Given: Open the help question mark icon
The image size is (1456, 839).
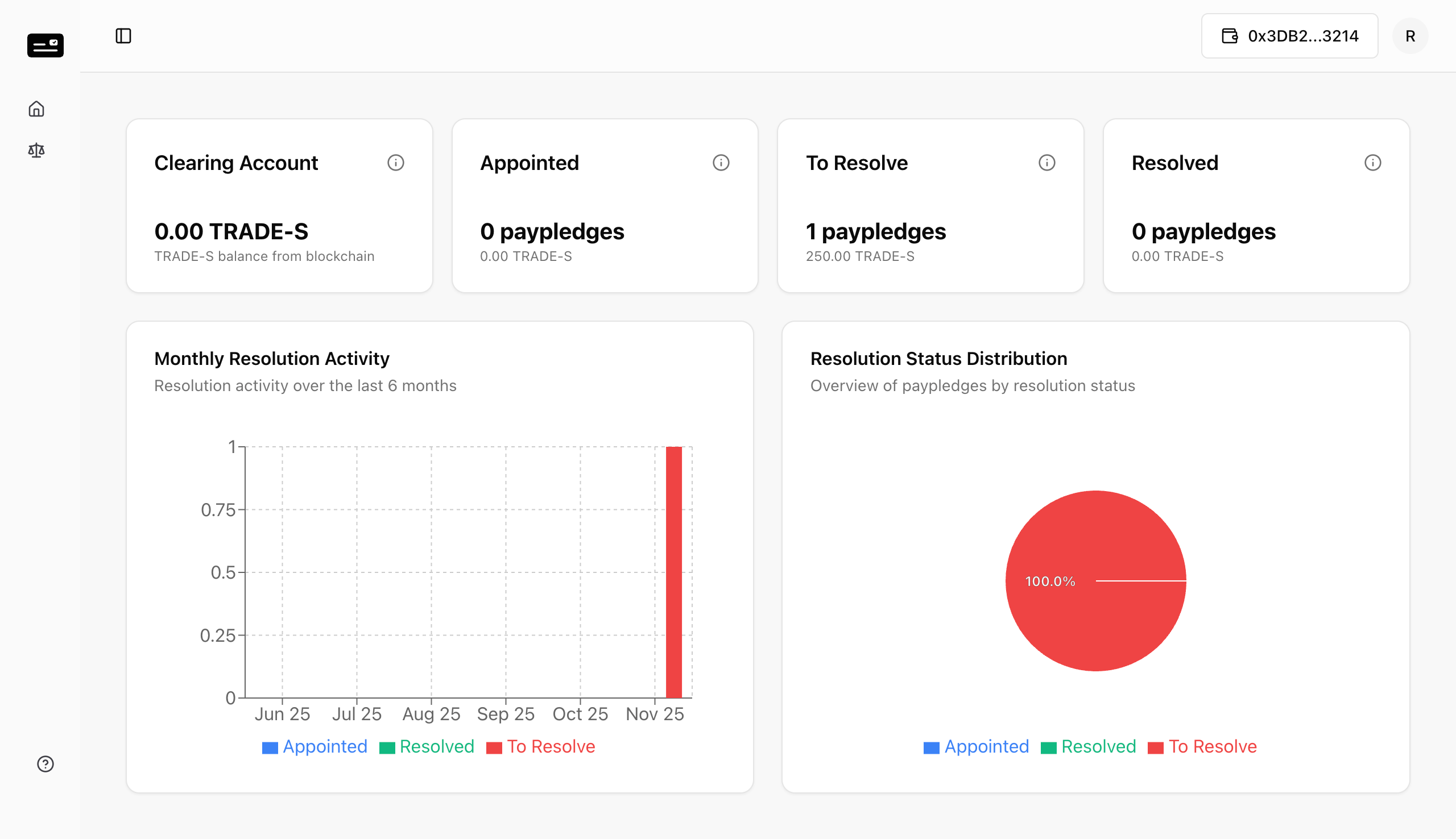Looking at the screenshot, I should click(45, 763).
